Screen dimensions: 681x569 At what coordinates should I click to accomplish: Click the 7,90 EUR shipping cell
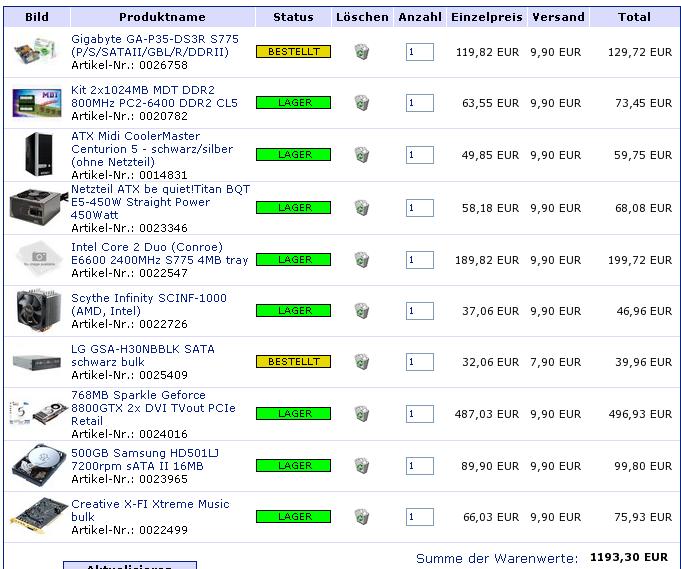point(555,362)
